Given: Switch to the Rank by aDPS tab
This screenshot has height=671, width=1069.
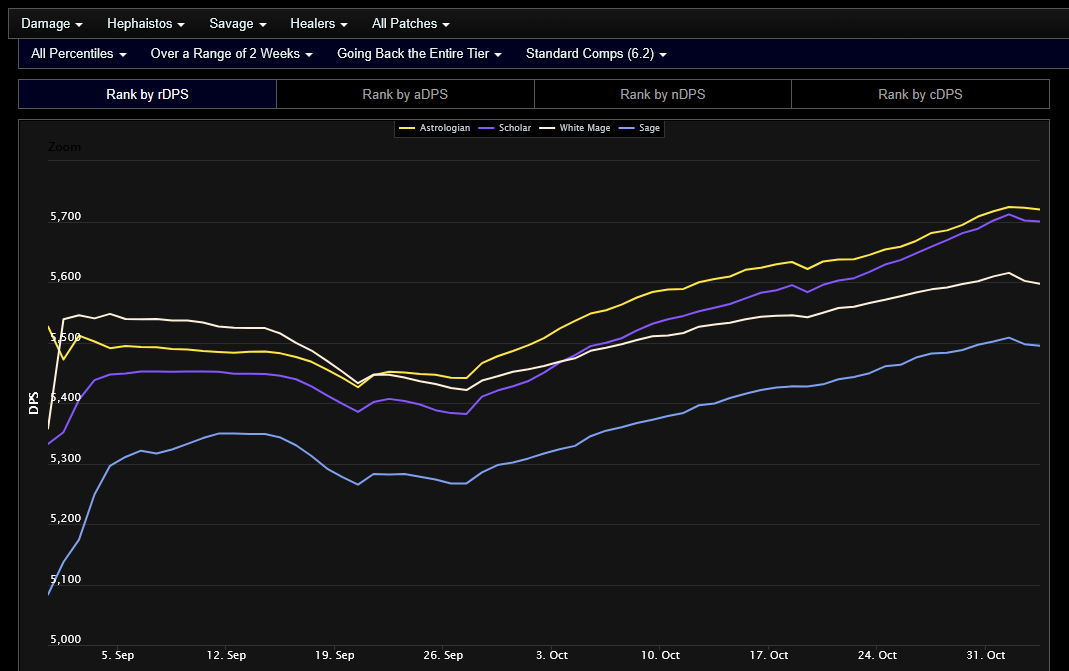Looking at the screenshot, I should coord(405,94).
